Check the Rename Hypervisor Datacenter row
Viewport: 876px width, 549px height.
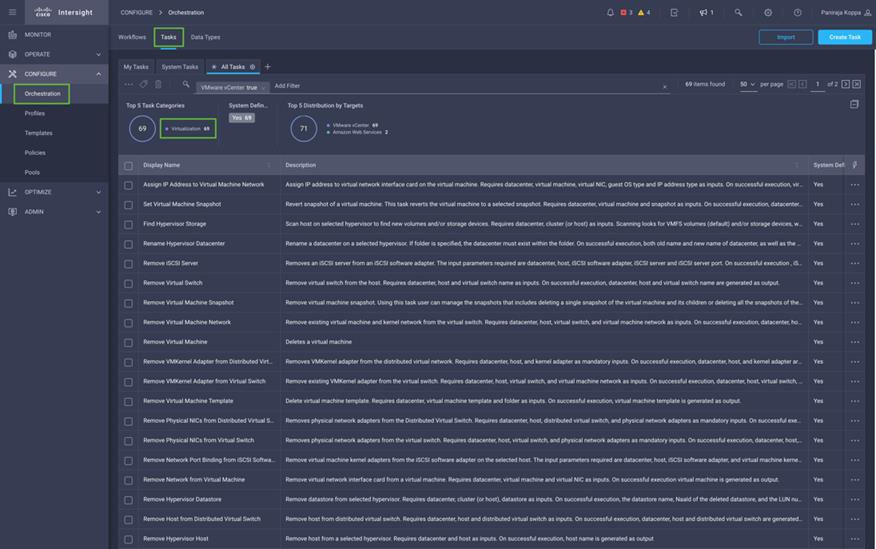pos(128,244)
